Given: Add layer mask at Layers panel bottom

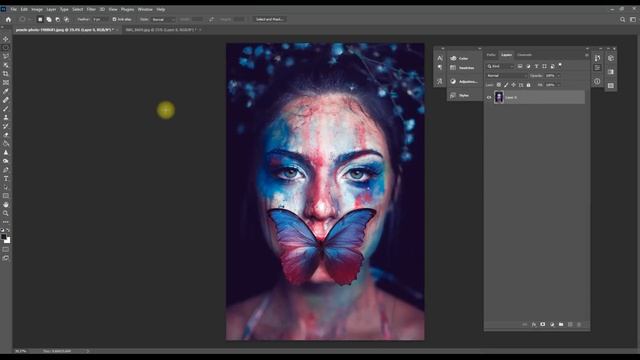Looking at the screenshot, I should (x=543, y=324).
